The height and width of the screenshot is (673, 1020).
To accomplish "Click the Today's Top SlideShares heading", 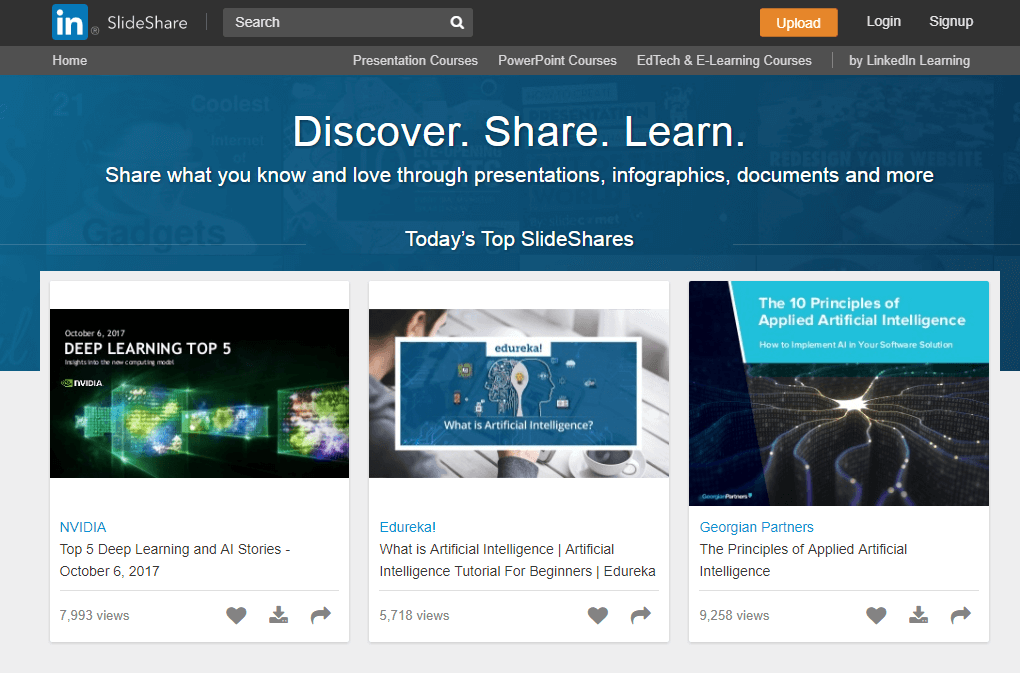I will 519,239.
